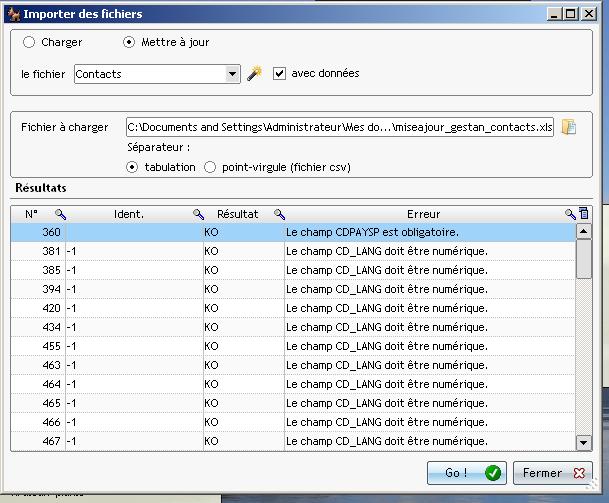609x503 pixels.
Task: Sort by the Erreur column header
Action: click(423, 214)
